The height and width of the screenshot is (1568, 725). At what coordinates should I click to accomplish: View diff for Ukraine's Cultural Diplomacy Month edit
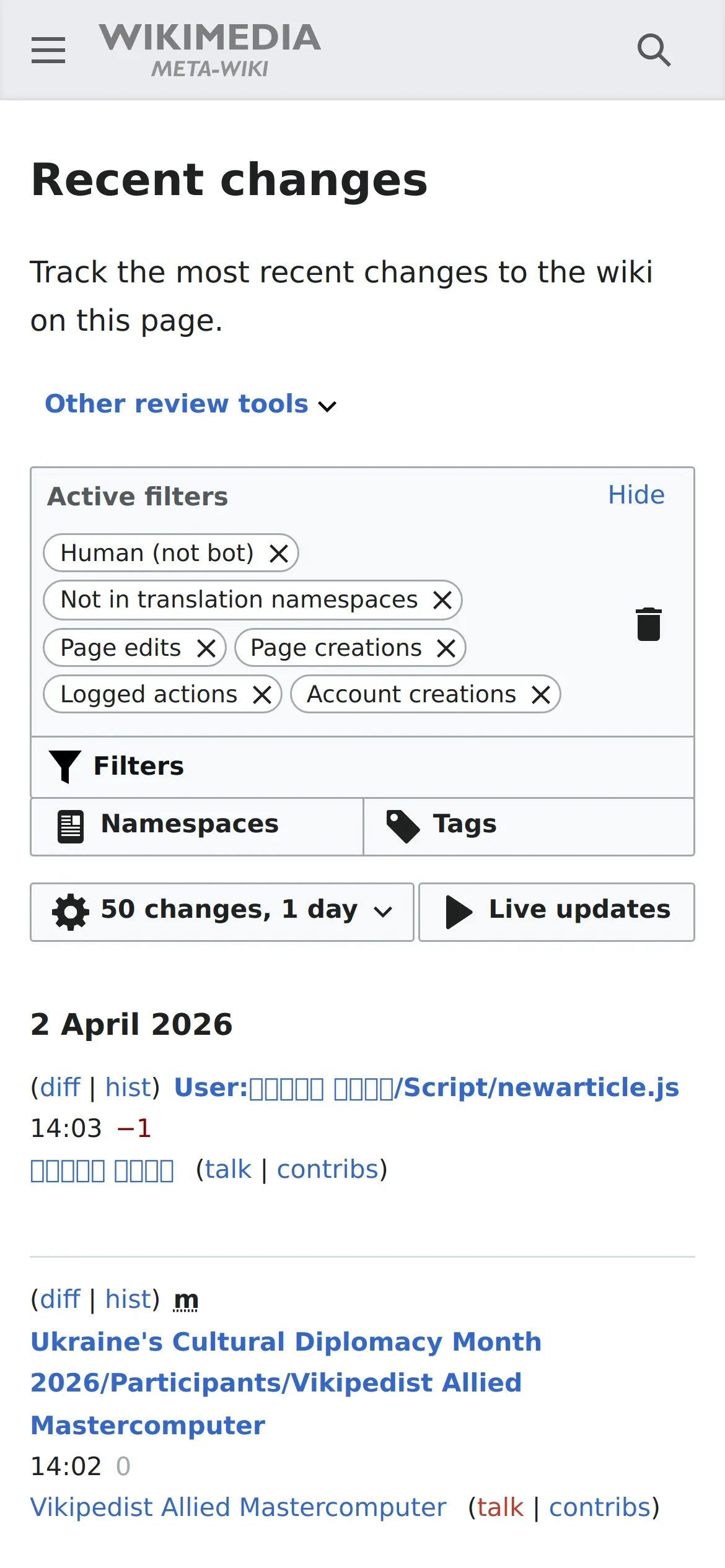pos(60,1299)
